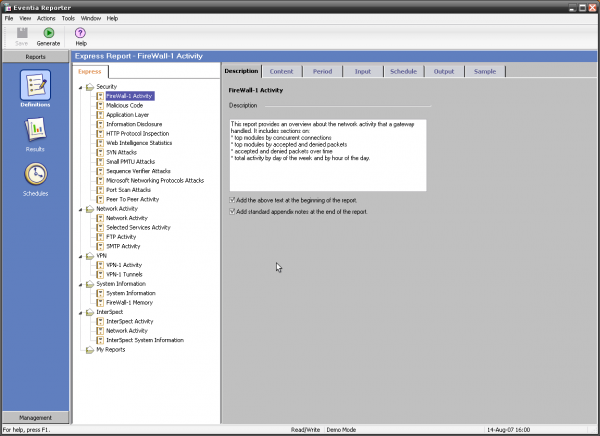Click the FTP Activity report icon
The width and height of the screenshot is (600, 436).
(x=100, y=237)
